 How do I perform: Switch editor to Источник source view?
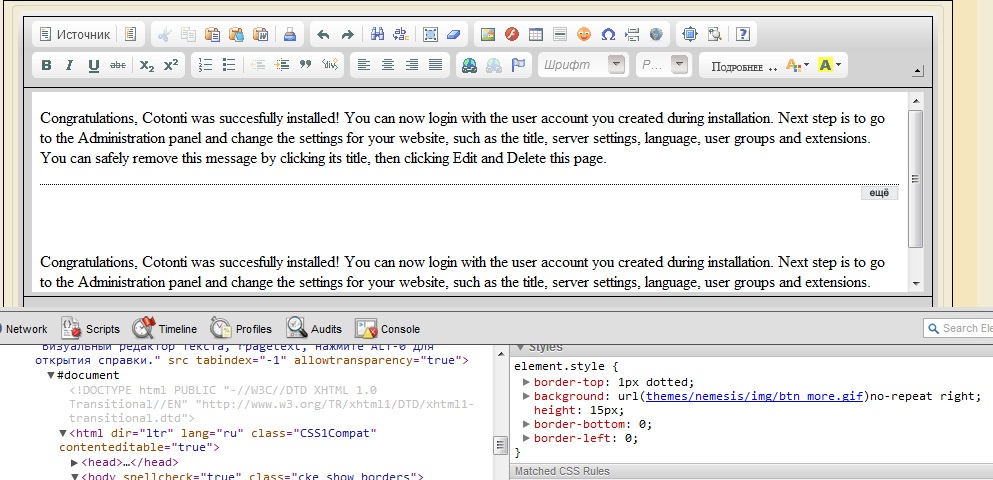pos(75,34)
